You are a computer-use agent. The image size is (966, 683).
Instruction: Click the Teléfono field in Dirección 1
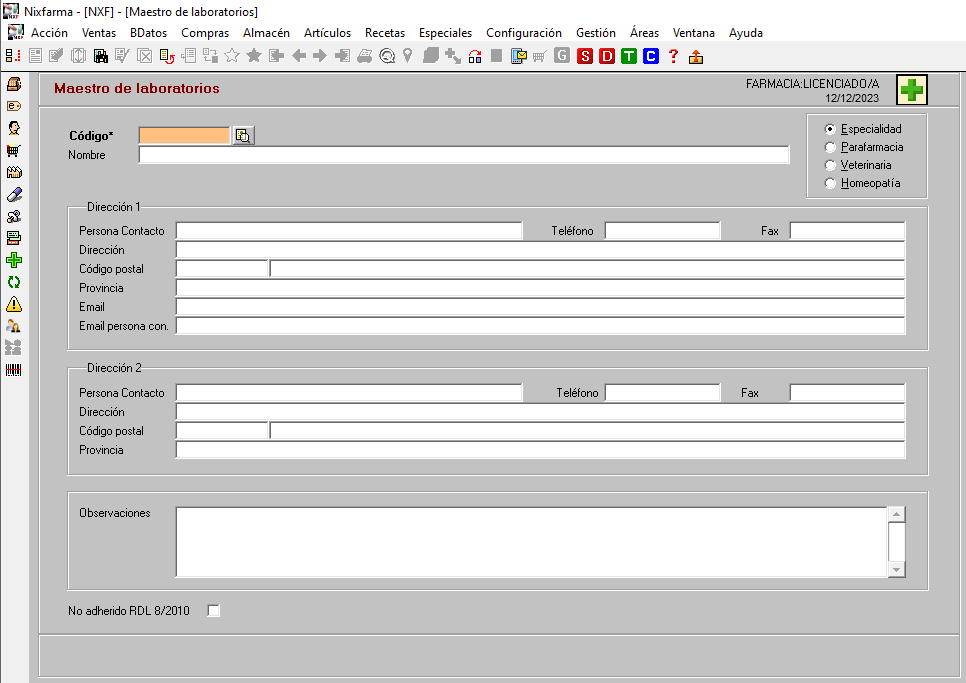[662, 231]
